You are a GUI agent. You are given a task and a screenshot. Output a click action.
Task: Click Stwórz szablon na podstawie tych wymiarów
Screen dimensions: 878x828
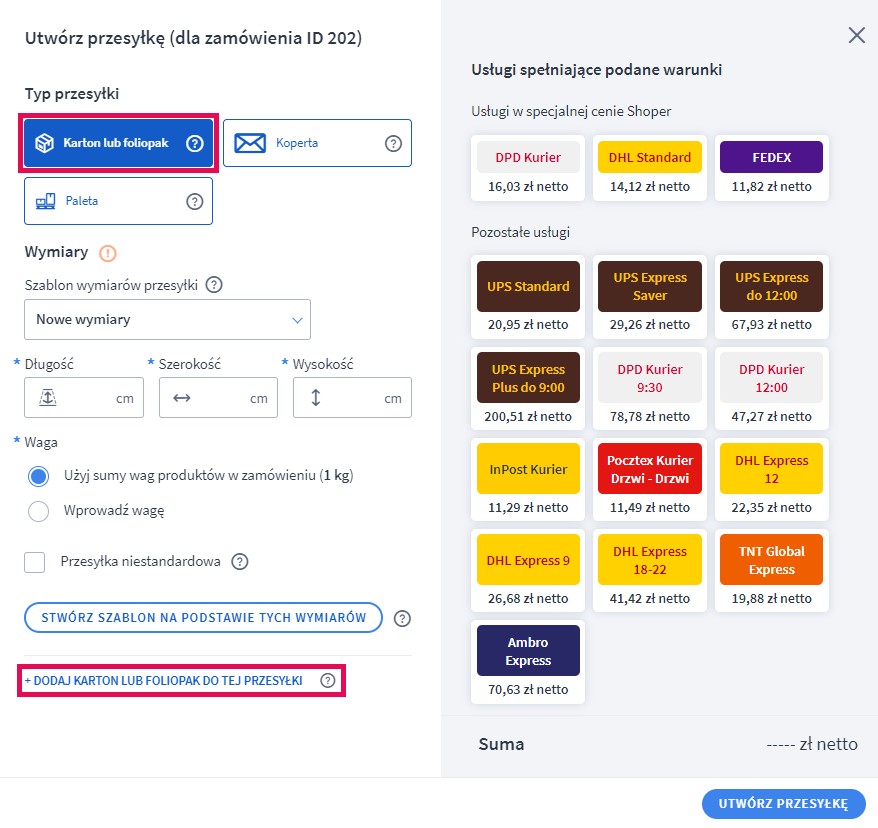pos(203,618)
